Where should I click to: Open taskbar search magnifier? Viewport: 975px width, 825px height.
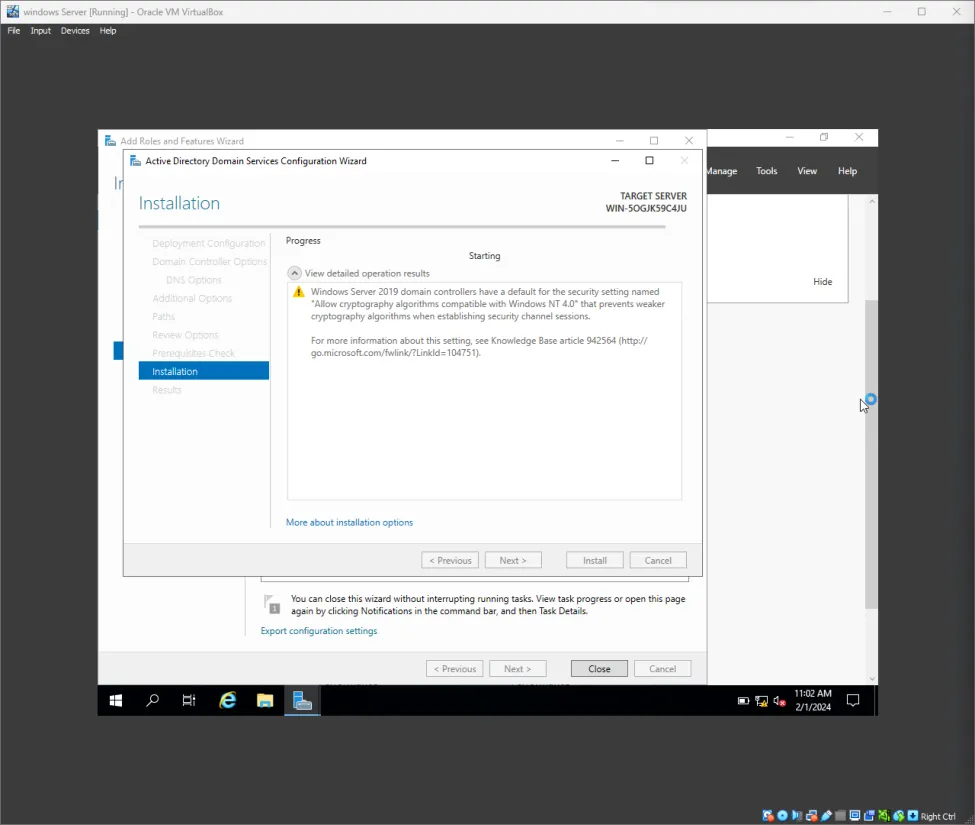(152, 701)
